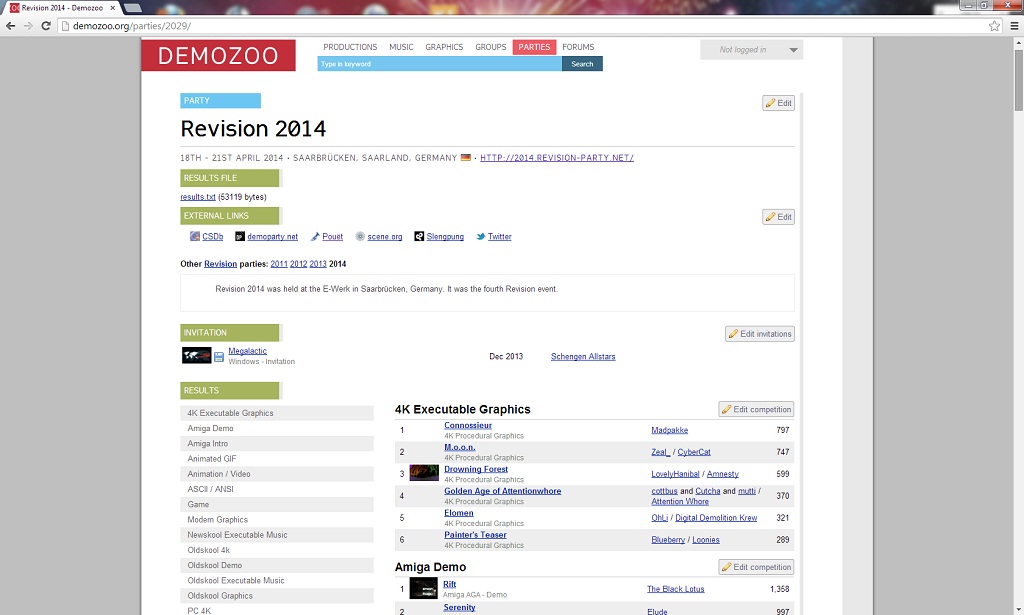Bookmark page with the star icon
The height and width of the screenshot is (615, 1024).
coord(994,26)
